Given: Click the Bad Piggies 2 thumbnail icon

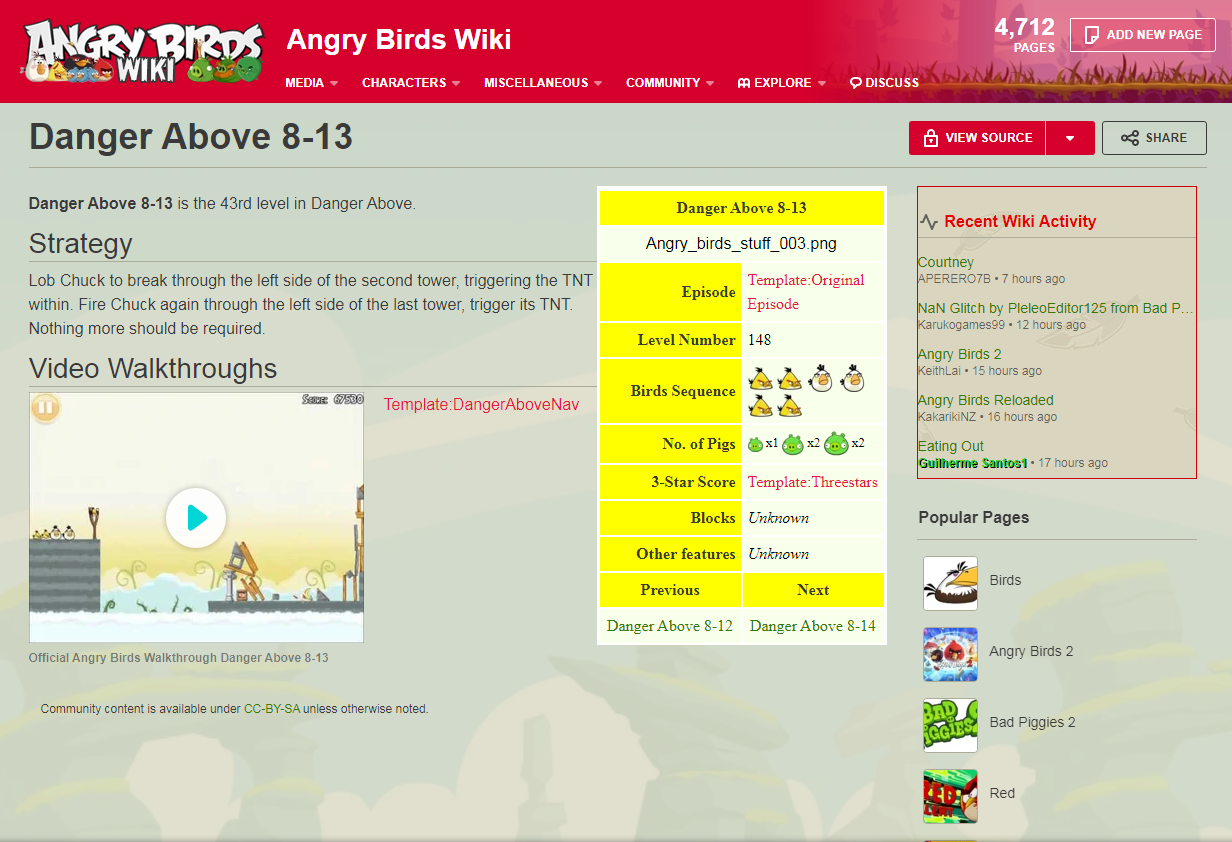Looking at the screenshot, I should click(x=950, y=725).
